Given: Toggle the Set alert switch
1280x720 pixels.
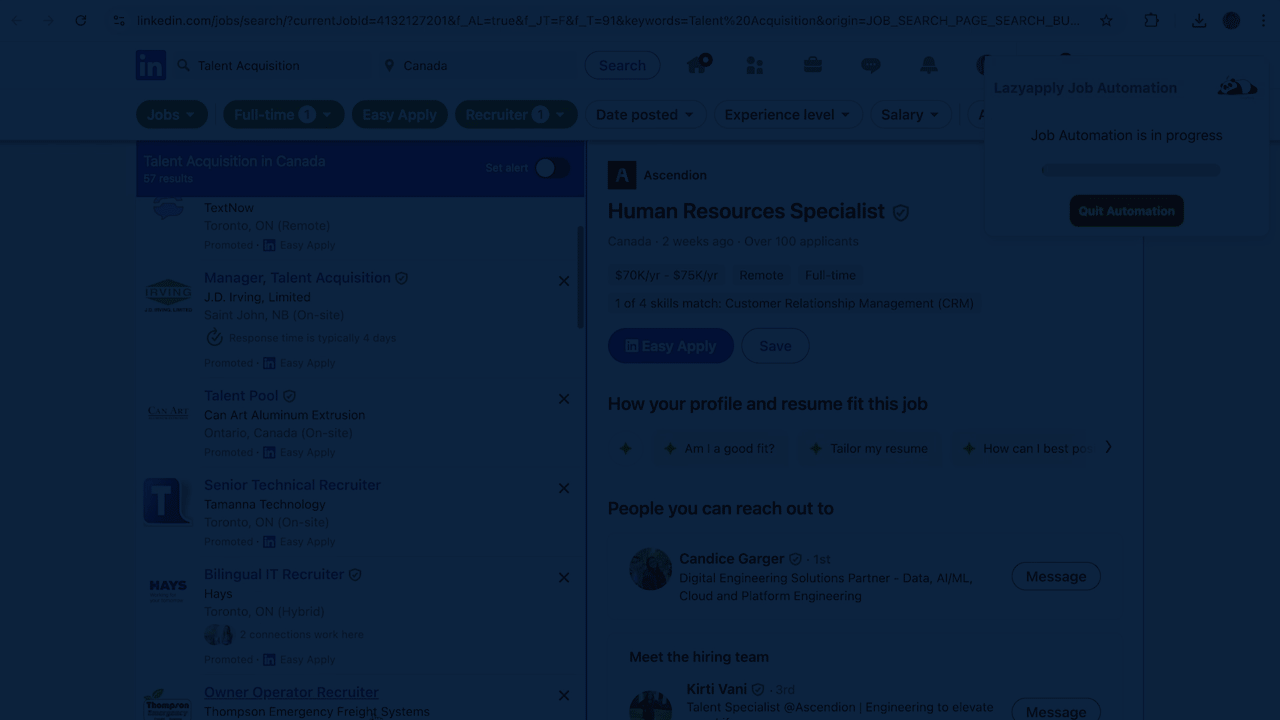Looking at the screenshot, I should coord(553,168).
